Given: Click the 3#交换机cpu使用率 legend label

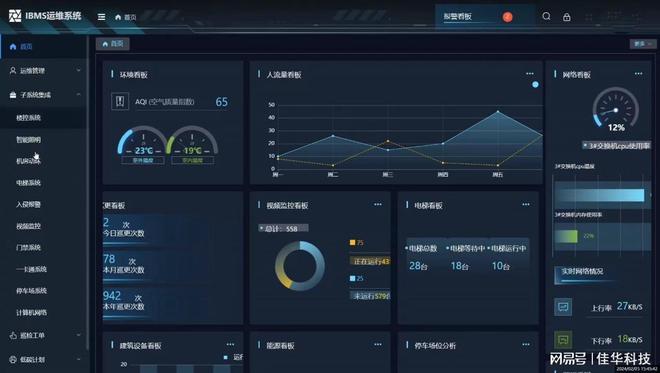Looking at the screenshot, I should coord(616,146).
